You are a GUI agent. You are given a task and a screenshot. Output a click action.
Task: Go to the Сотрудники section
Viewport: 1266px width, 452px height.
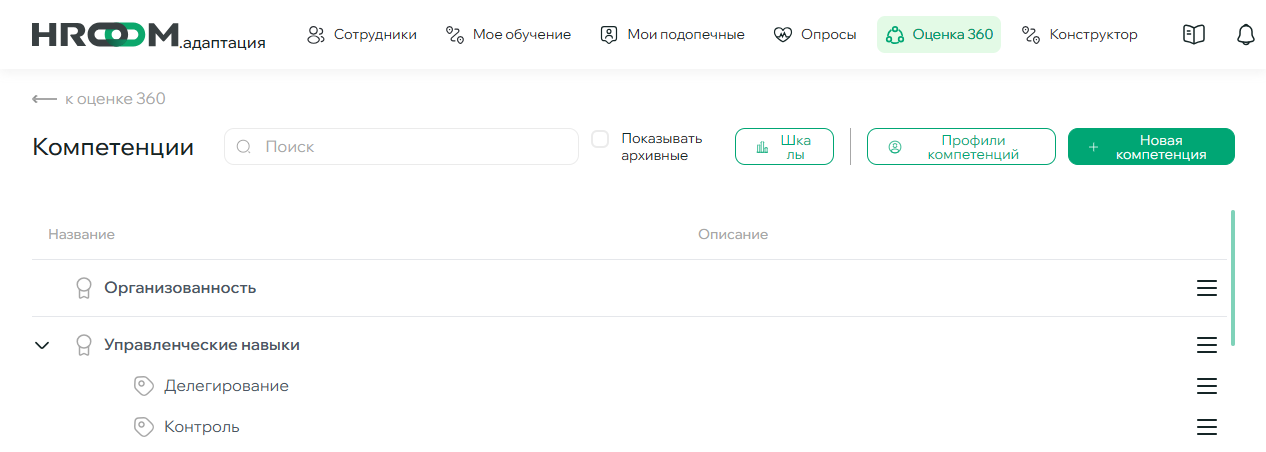[361, 35]
